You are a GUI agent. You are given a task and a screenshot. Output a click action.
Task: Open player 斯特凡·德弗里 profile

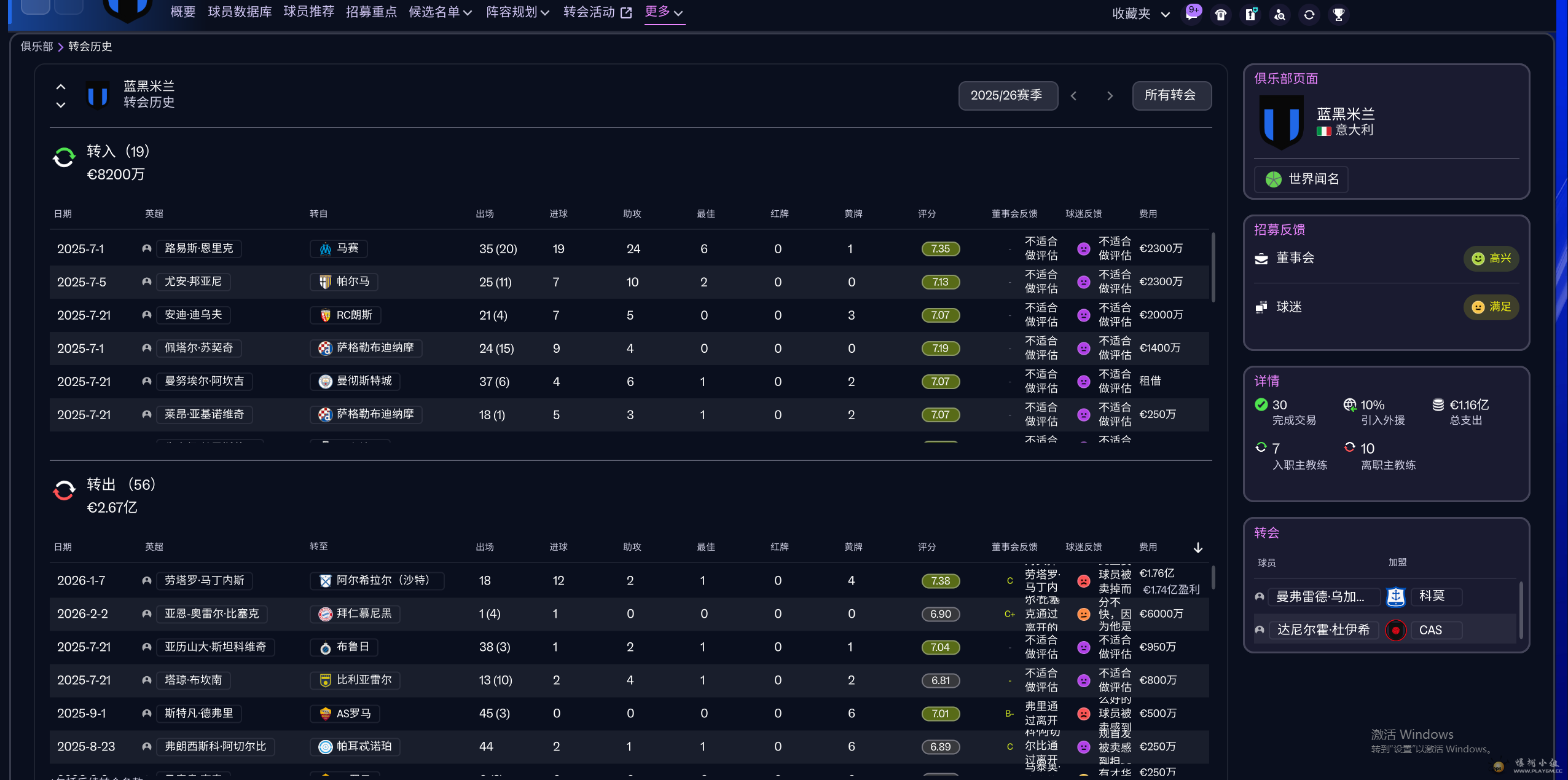click(199, 713)
